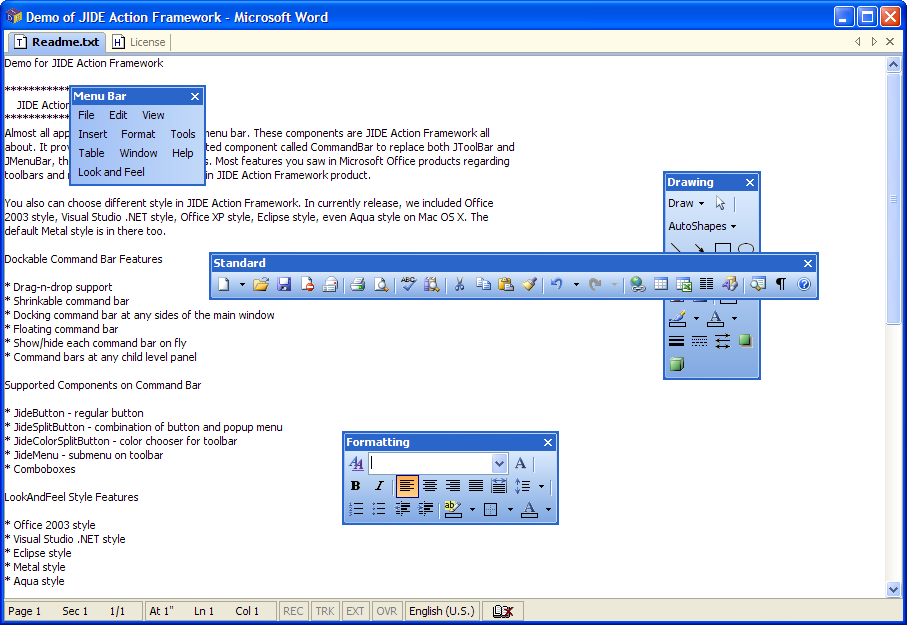
Task: Open the Draw menu in Drawing toolbar
Action: tap(686, 203)
